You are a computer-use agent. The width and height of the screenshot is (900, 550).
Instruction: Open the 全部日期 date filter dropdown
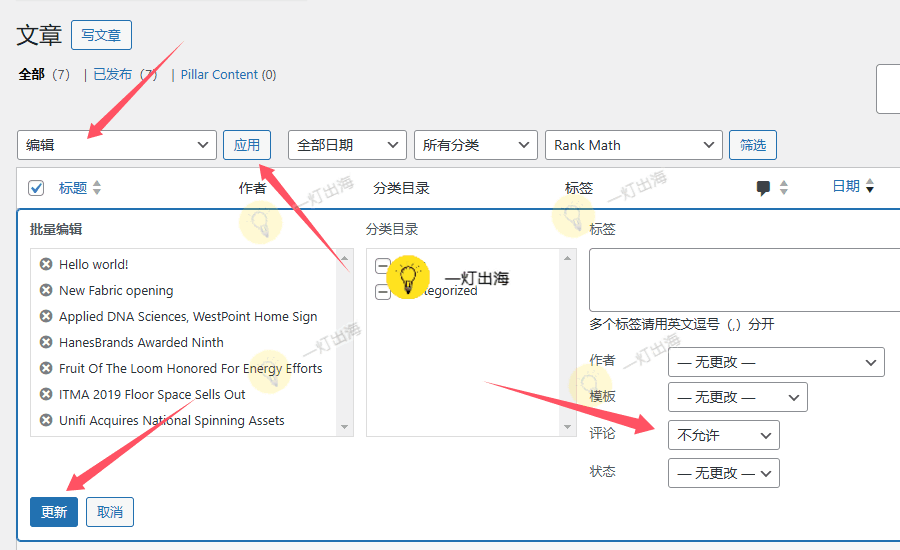[347, 145]
